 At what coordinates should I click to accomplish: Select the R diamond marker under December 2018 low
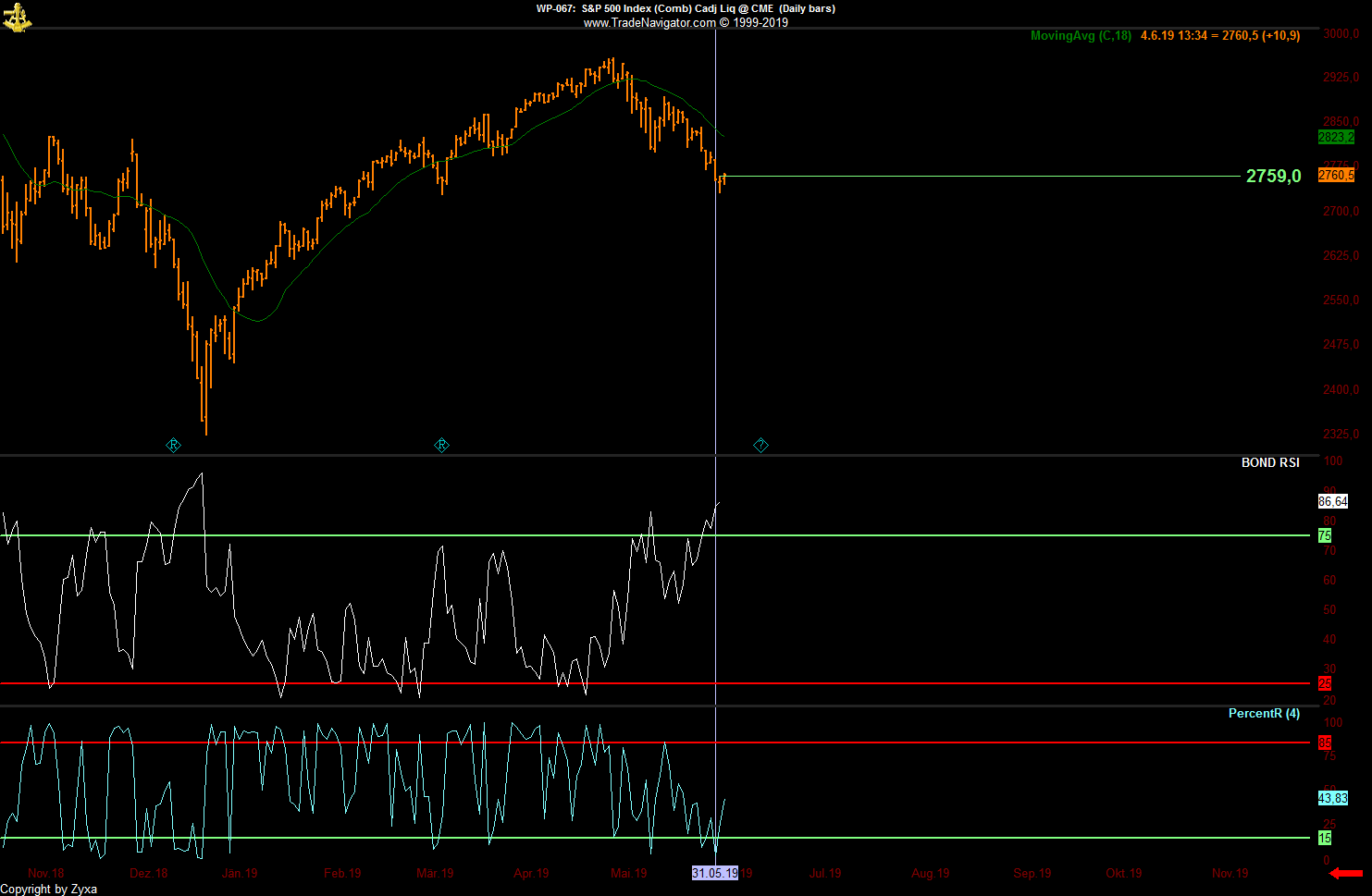click(x=173, y=446)
